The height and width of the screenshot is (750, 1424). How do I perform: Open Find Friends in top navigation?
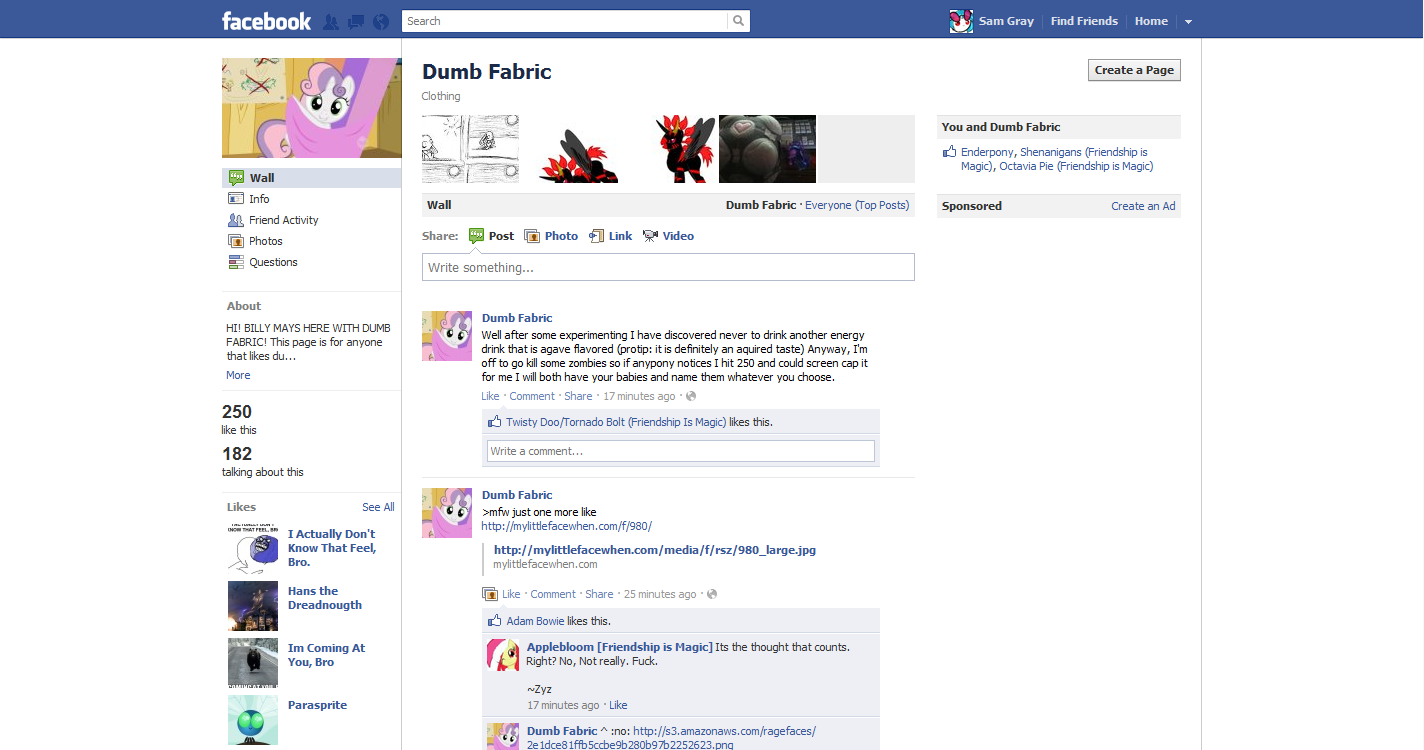tap(1084, 21)
